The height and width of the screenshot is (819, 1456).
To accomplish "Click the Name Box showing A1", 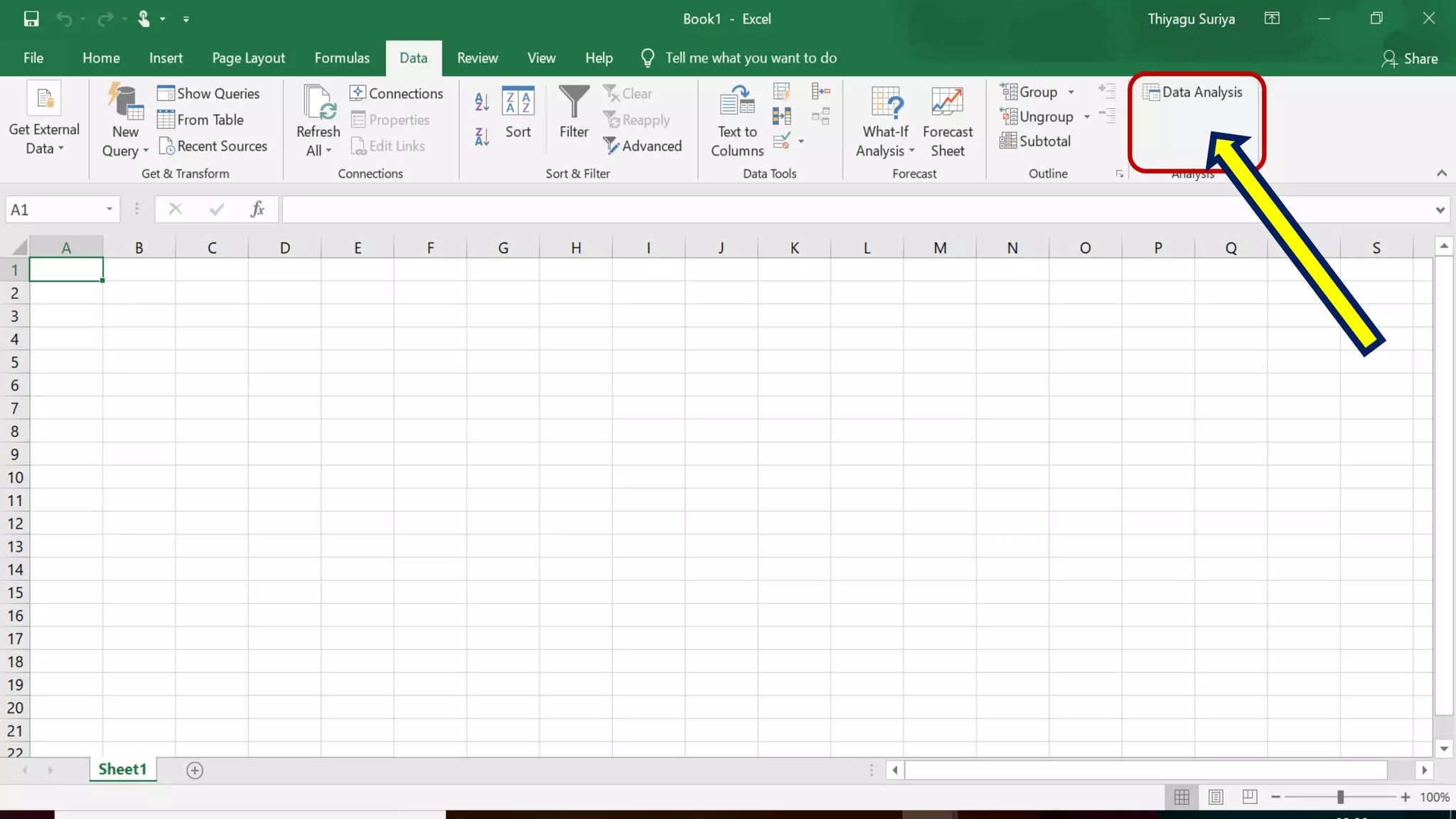I will coord(54,210).
